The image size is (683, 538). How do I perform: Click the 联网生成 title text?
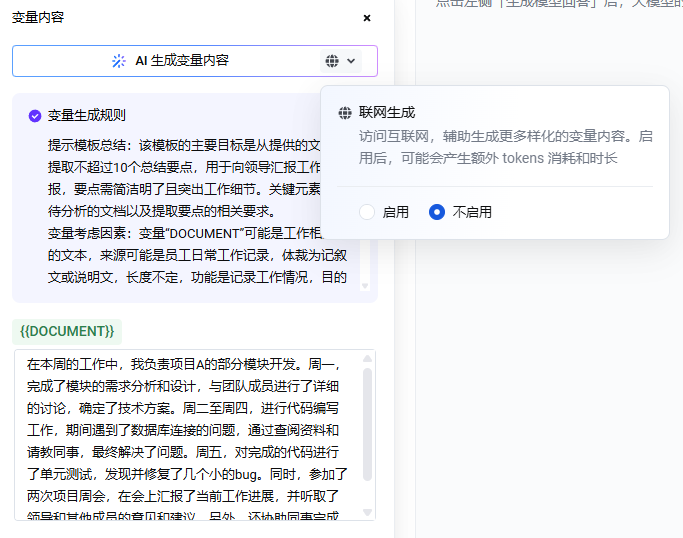point(387,113)
